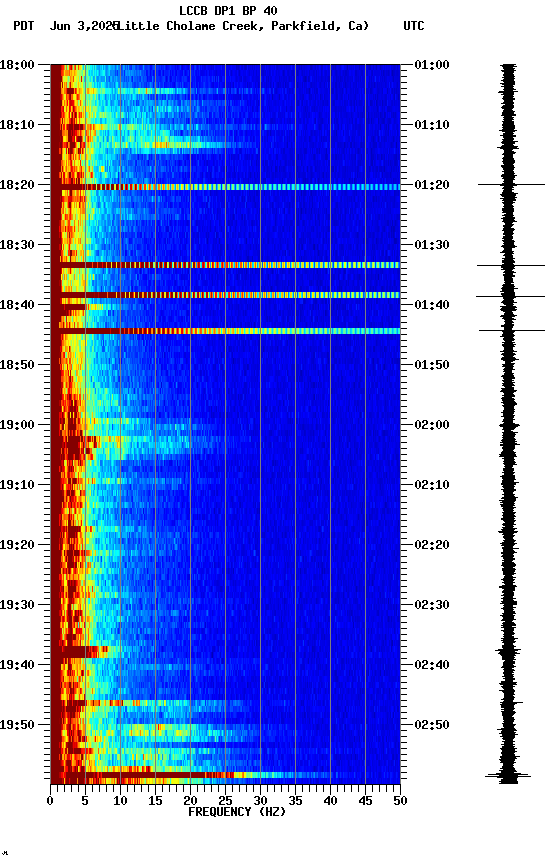552x864 pixels.
Task: Click the 02:20 UTC time label
Action: (x=432, y=546)
